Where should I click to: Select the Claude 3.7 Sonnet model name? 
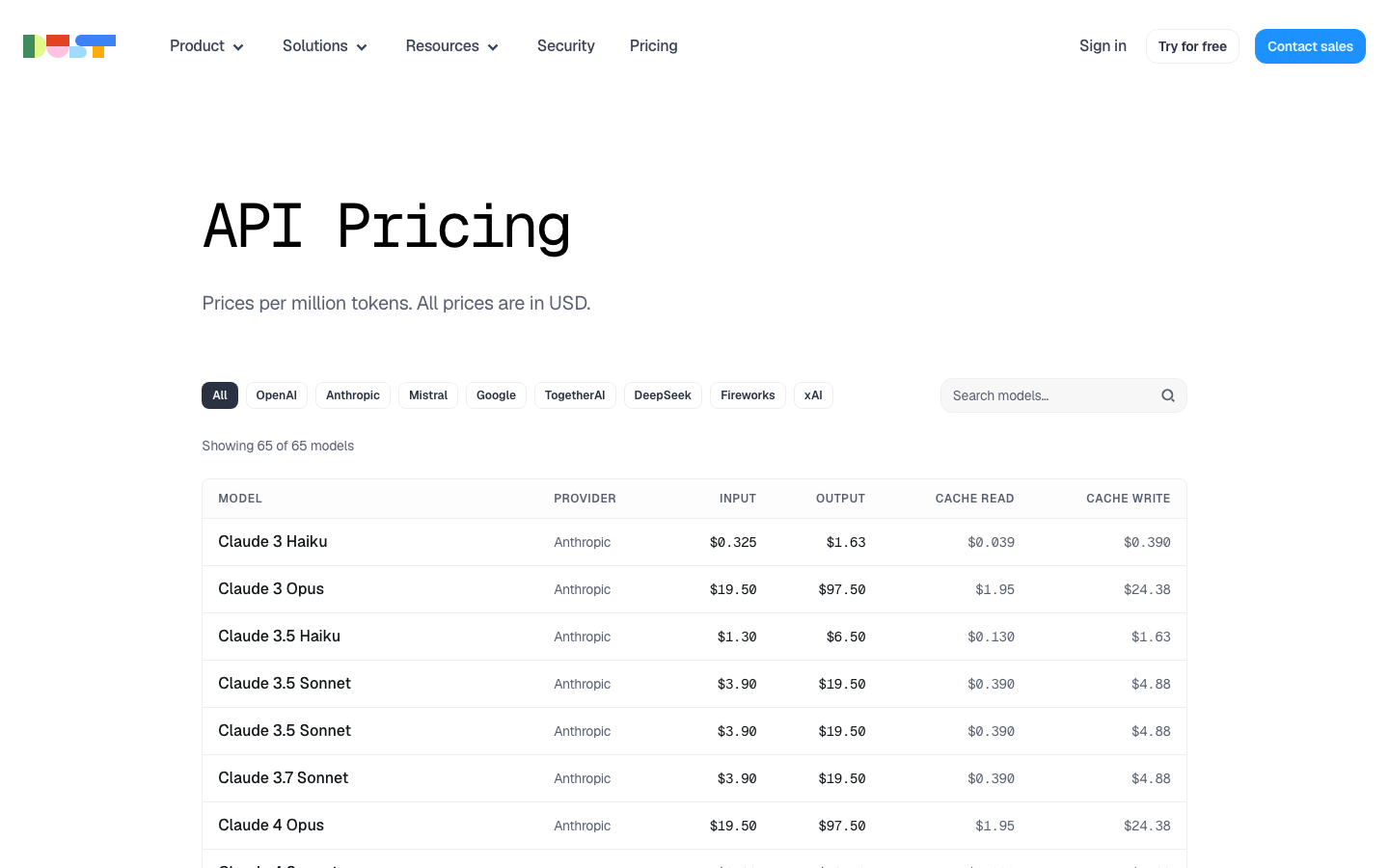(x=284, y=778)
